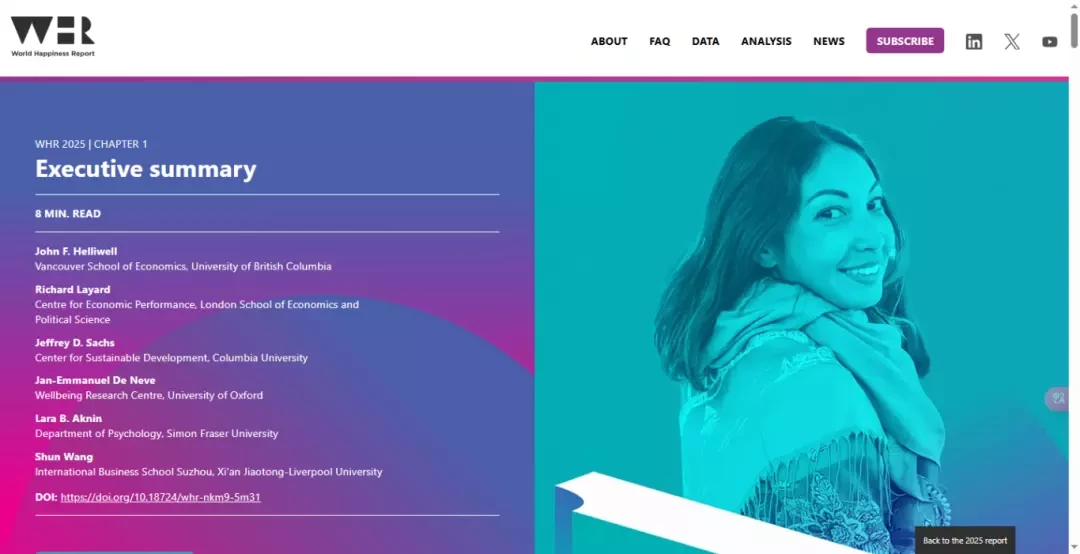
Task: Click the scrollbar down arrow
Action: tap(1074, 548)
